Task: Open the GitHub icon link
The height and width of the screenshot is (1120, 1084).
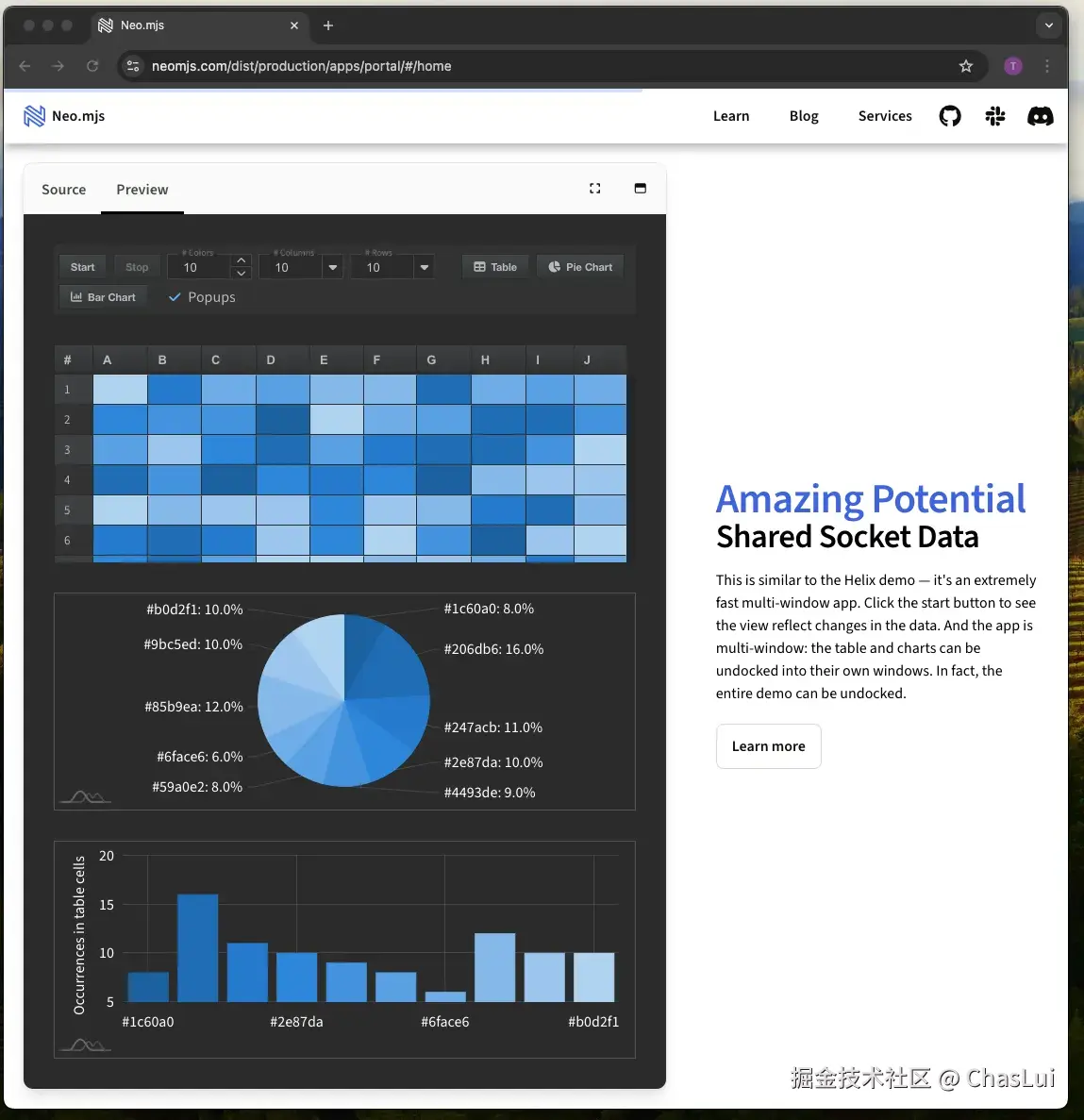Action: (950, 116)
